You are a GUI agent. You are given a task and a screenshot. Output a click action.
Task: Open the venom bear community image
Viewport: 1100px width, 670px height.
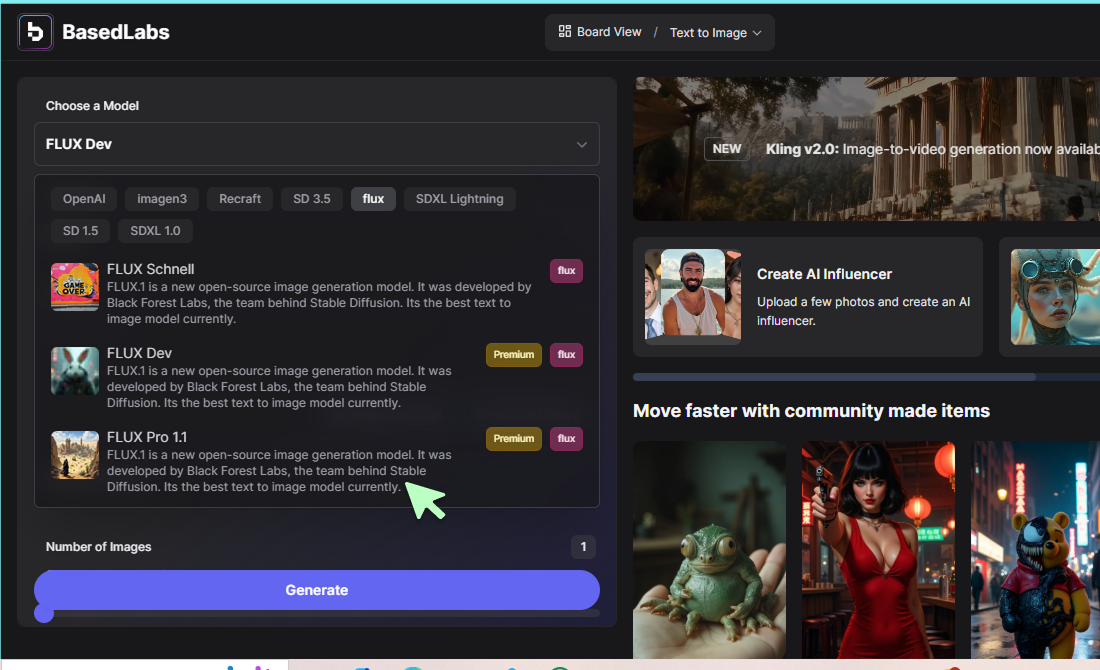coord(1035,550)
